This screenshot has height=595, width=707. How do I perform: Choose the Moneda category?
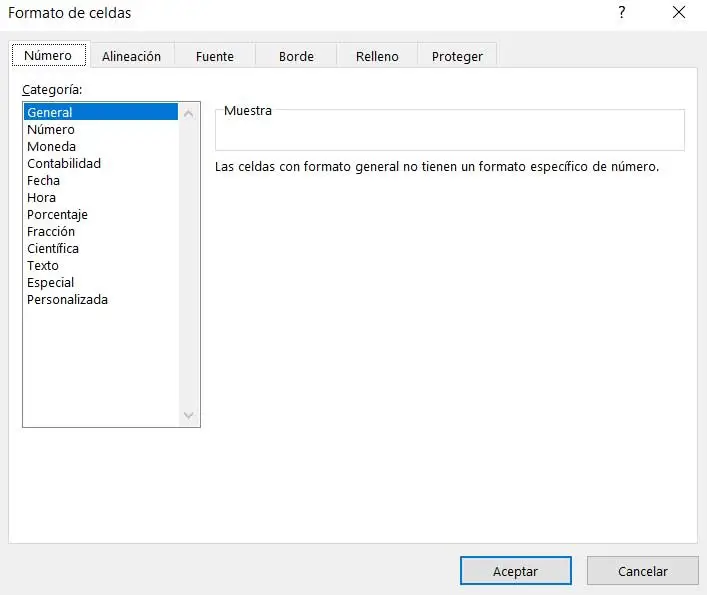pos(101,146)
